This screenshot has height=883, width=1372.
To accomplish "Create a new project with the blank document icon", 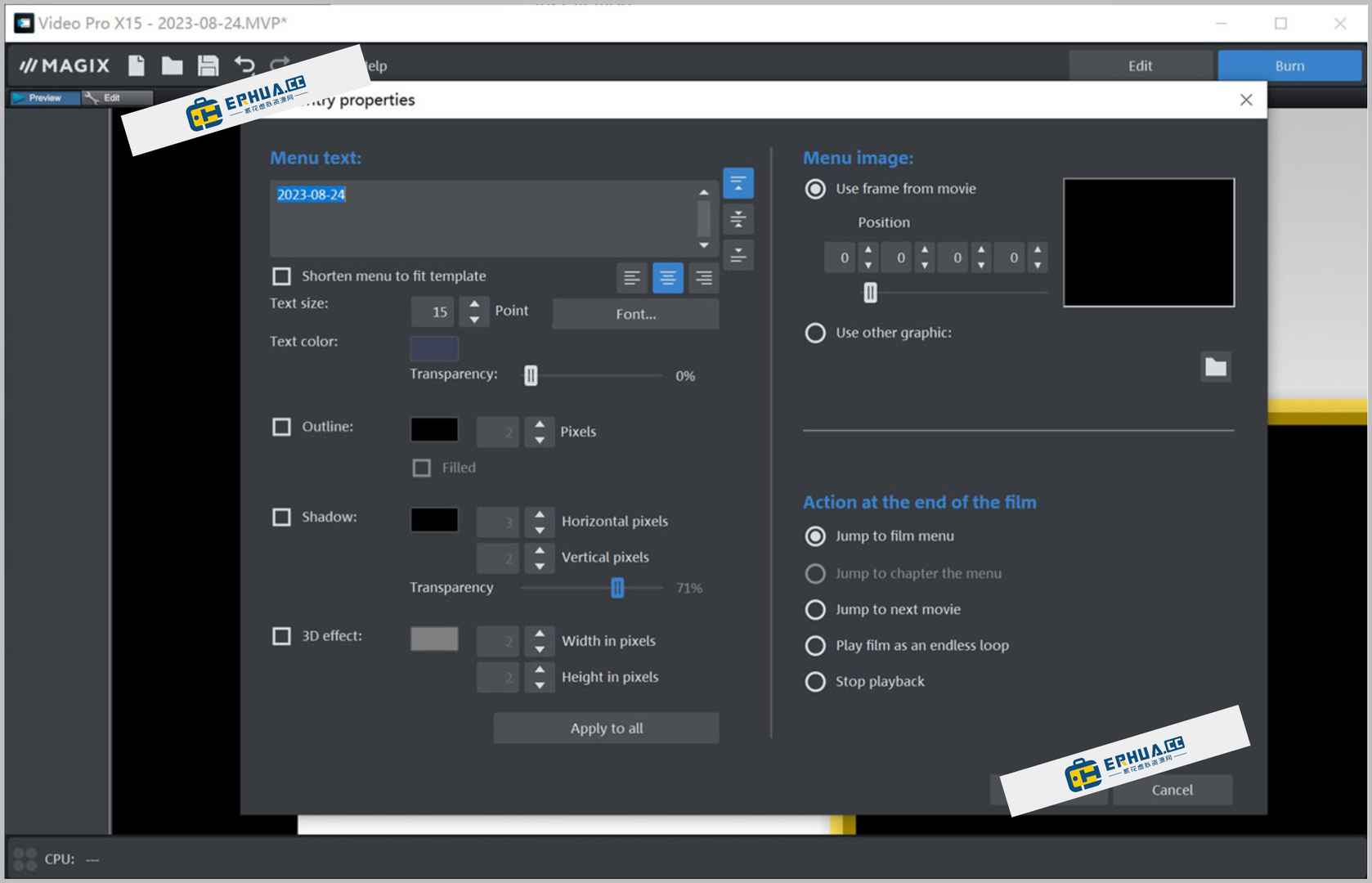I will (137, 65).
